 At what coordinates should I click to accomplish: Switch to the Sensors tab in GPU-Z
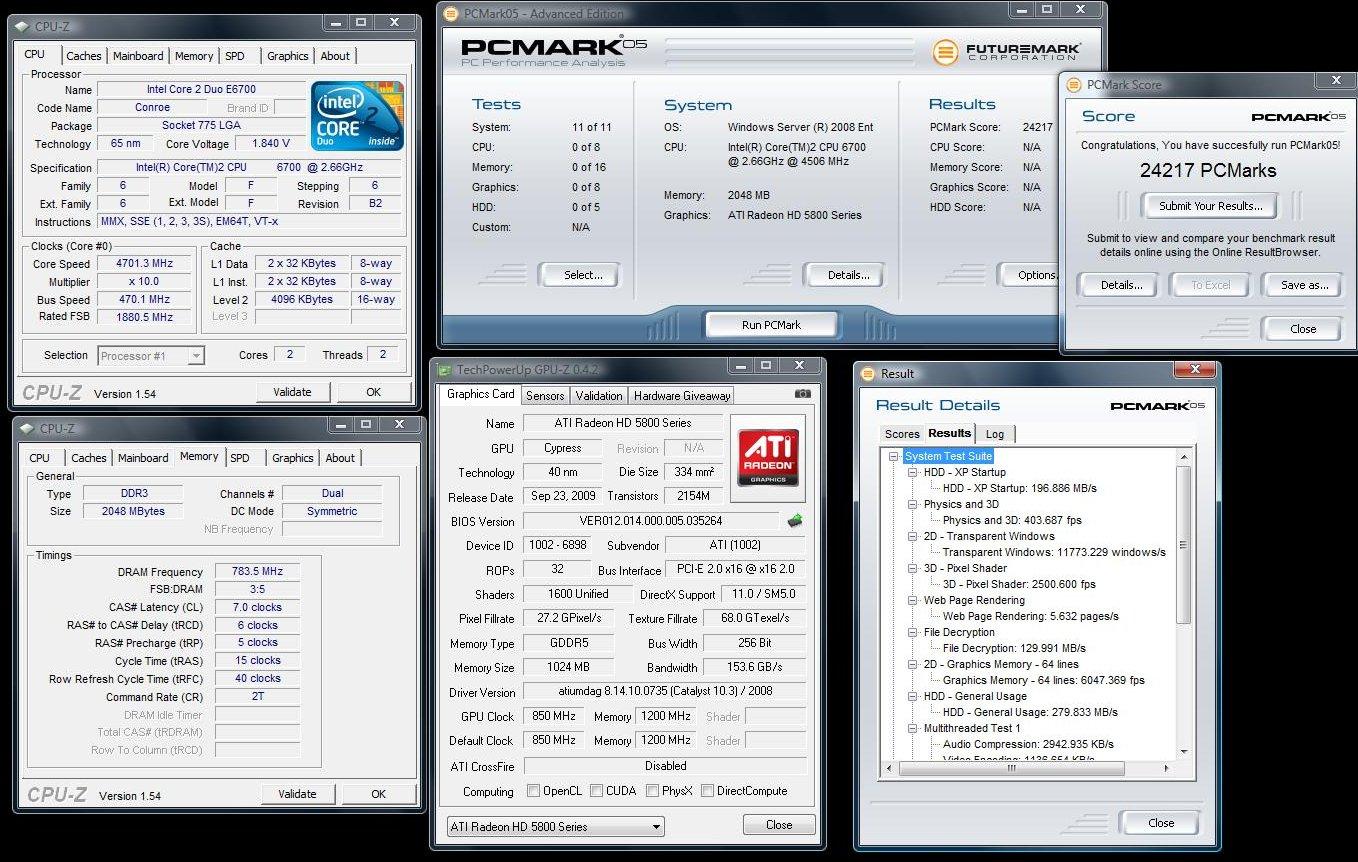[x=545, y=396]
